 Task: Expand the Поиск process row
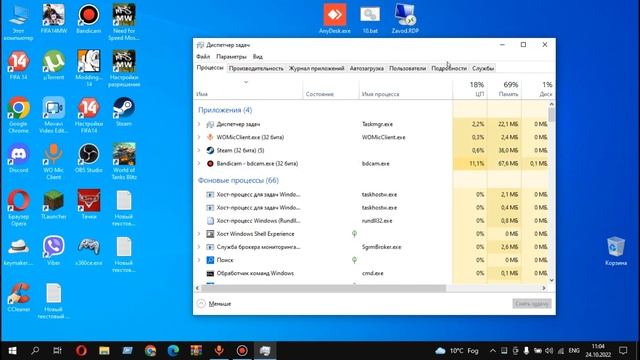coord(199,260)
